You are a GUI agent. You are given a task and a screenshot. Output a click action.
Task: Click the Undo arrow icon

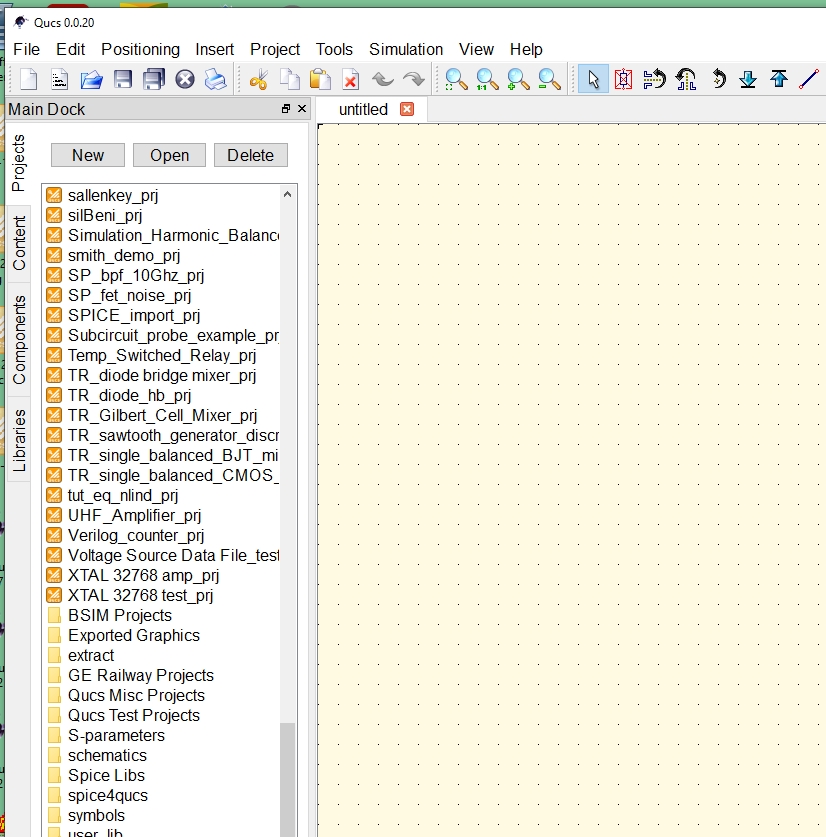coord(383,79)
